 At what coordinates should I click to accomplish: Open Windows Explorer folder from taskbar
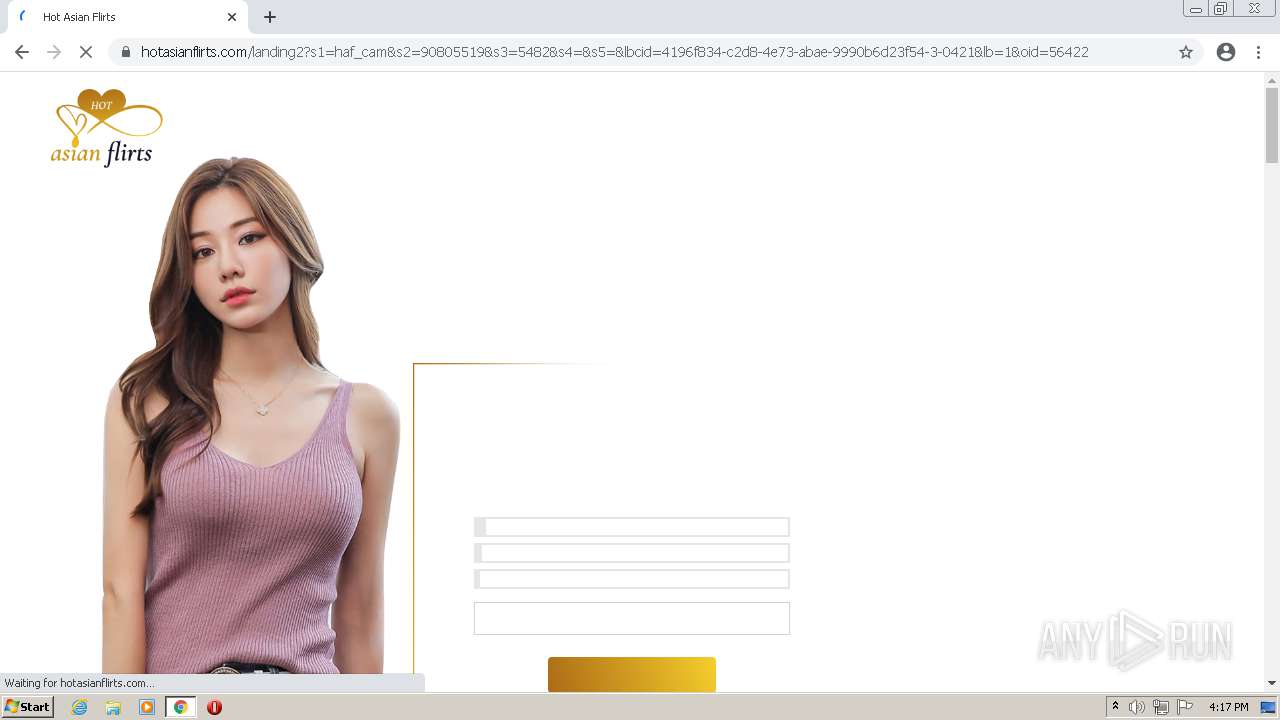pos(113,707)
